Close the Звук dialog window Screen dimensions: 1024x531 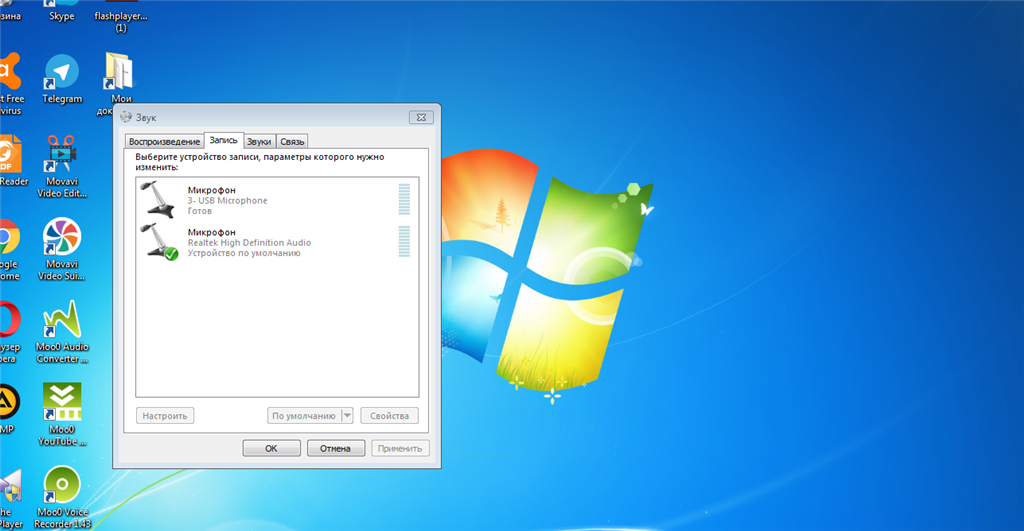(x=421, y=118)
